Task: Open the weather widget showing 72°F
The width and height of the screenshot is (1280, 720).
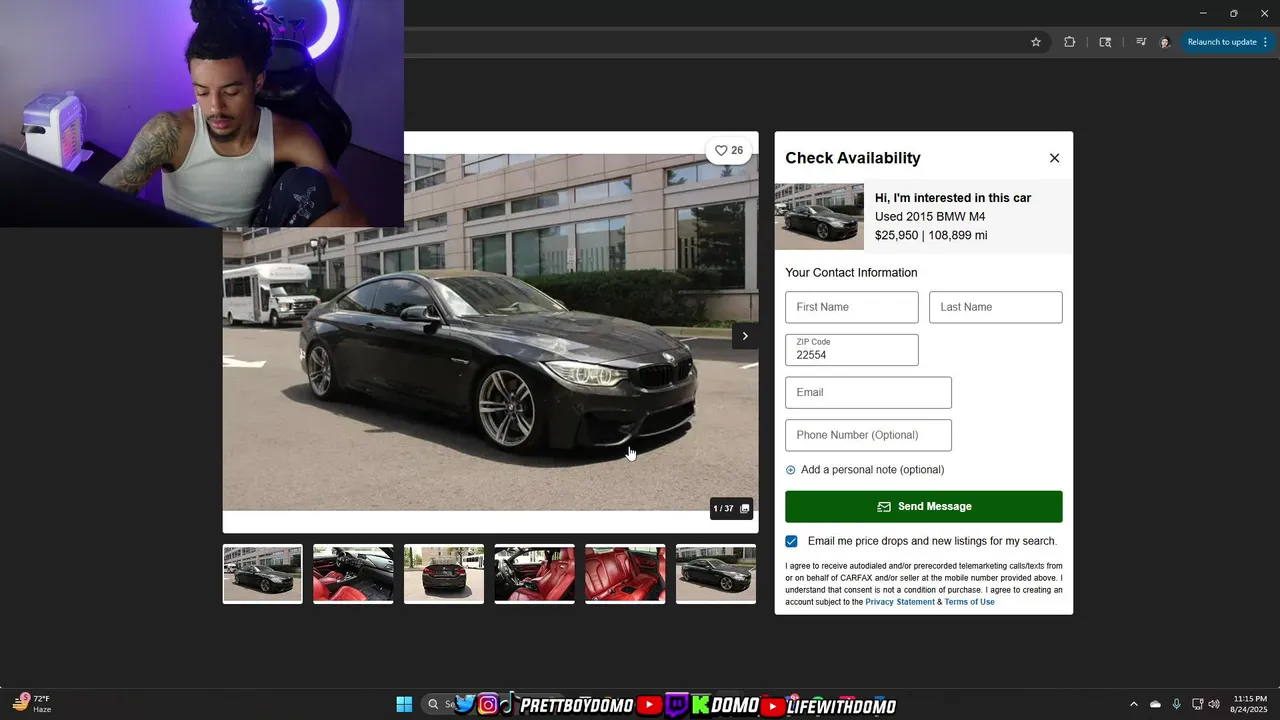Action: 32,704
